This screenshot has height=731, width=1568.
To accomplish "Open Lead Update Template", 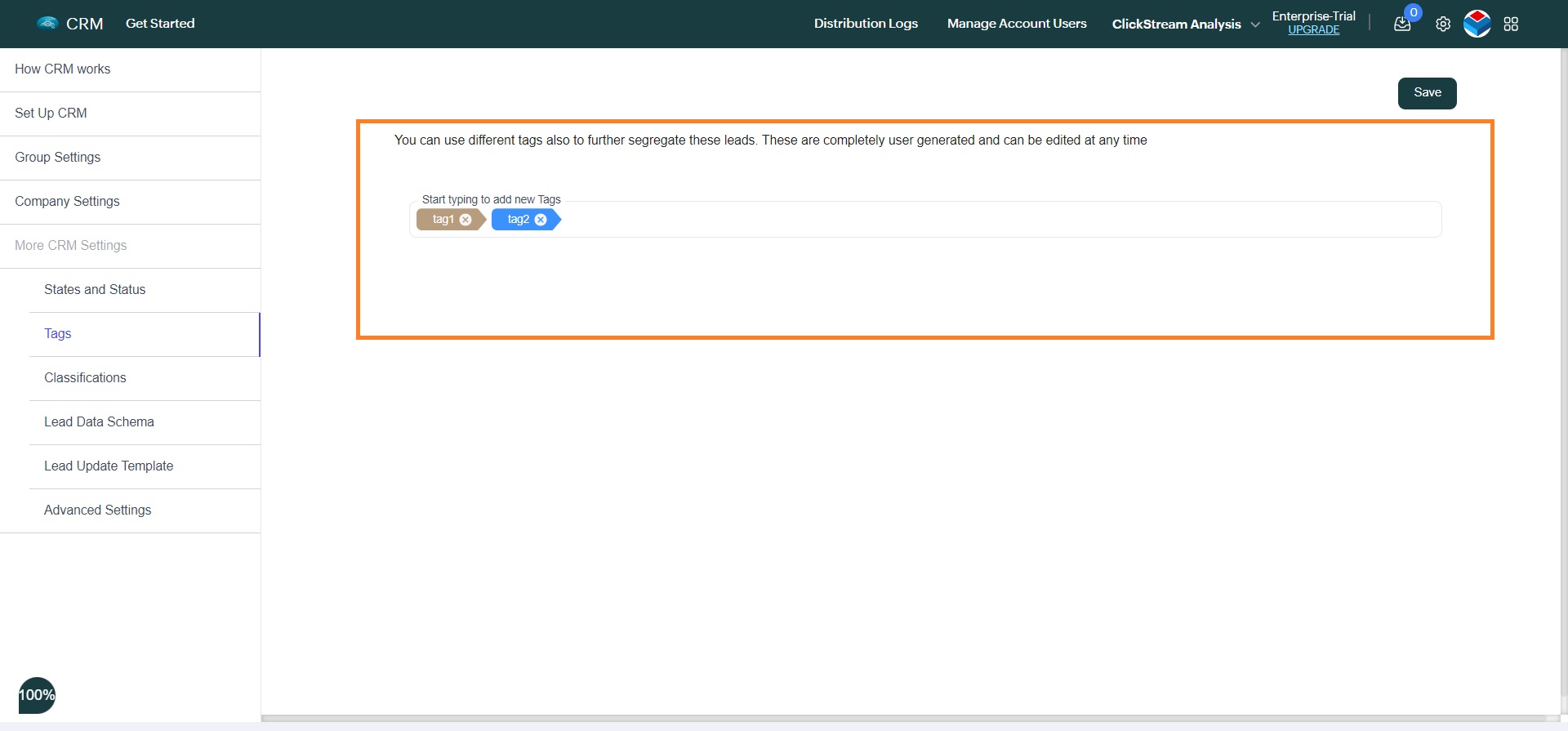I will 145,466.
